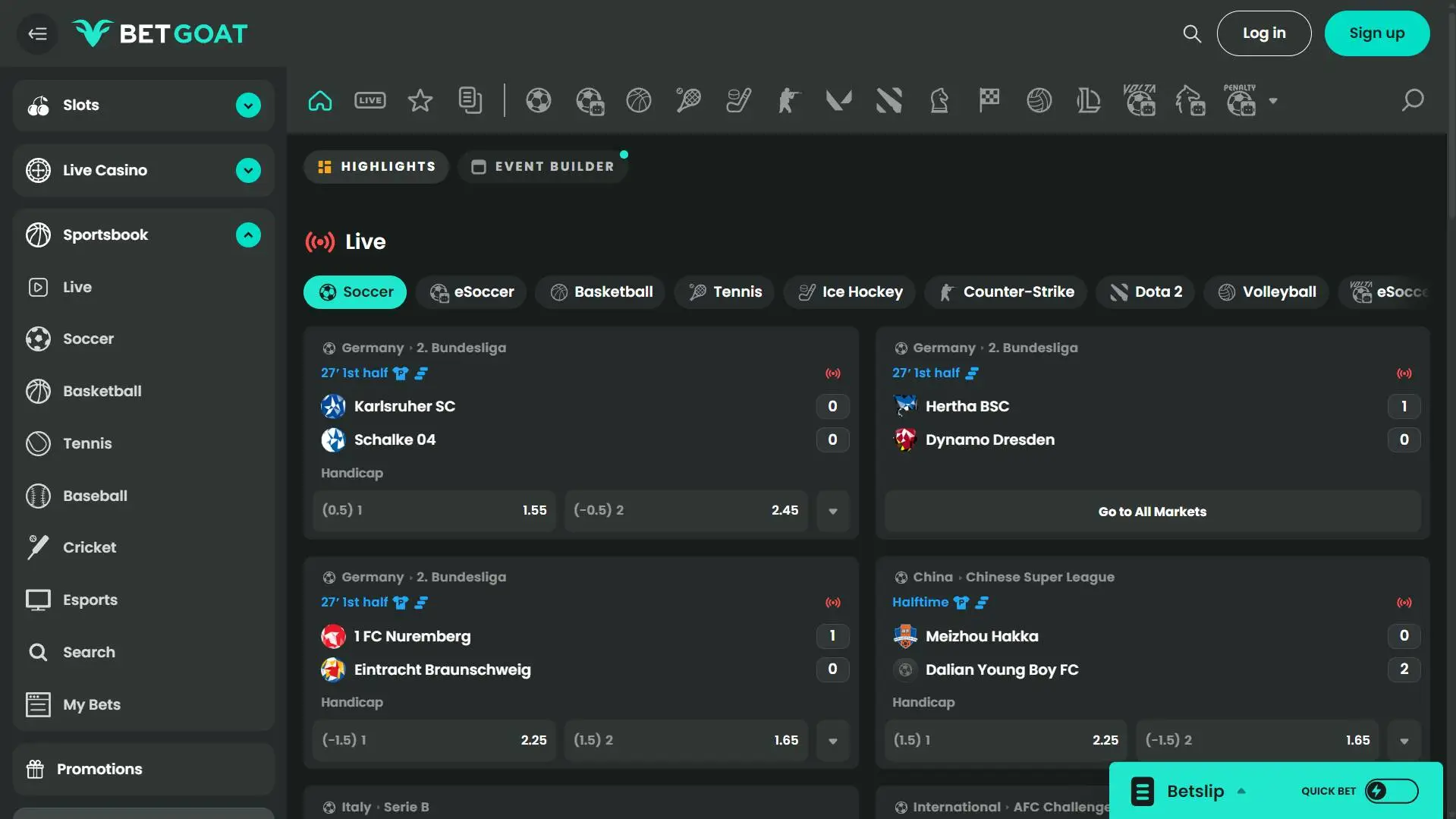Screen dimensions: 1456x819
Task: Open Cricket in the sidebar
Action: tap(143, 548)
